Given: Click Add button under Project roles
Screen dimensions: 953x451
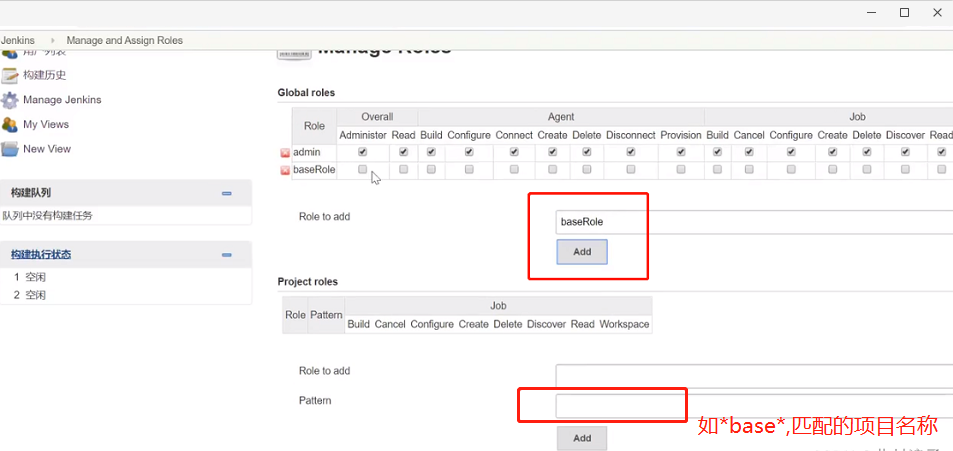Looking at the screenshot, I should (582, 438).
